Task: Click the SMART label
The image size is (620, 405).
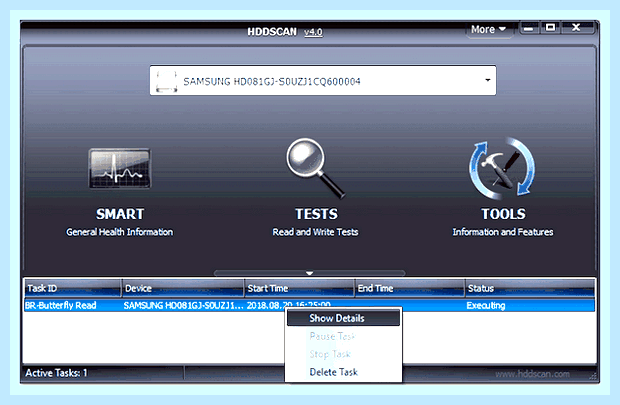Action: pos(120,214)
